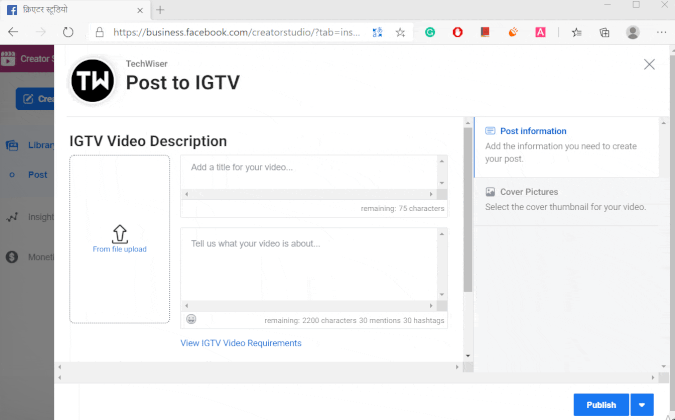
Task: Click the video description text area
Action: click(x=309, y=264)
